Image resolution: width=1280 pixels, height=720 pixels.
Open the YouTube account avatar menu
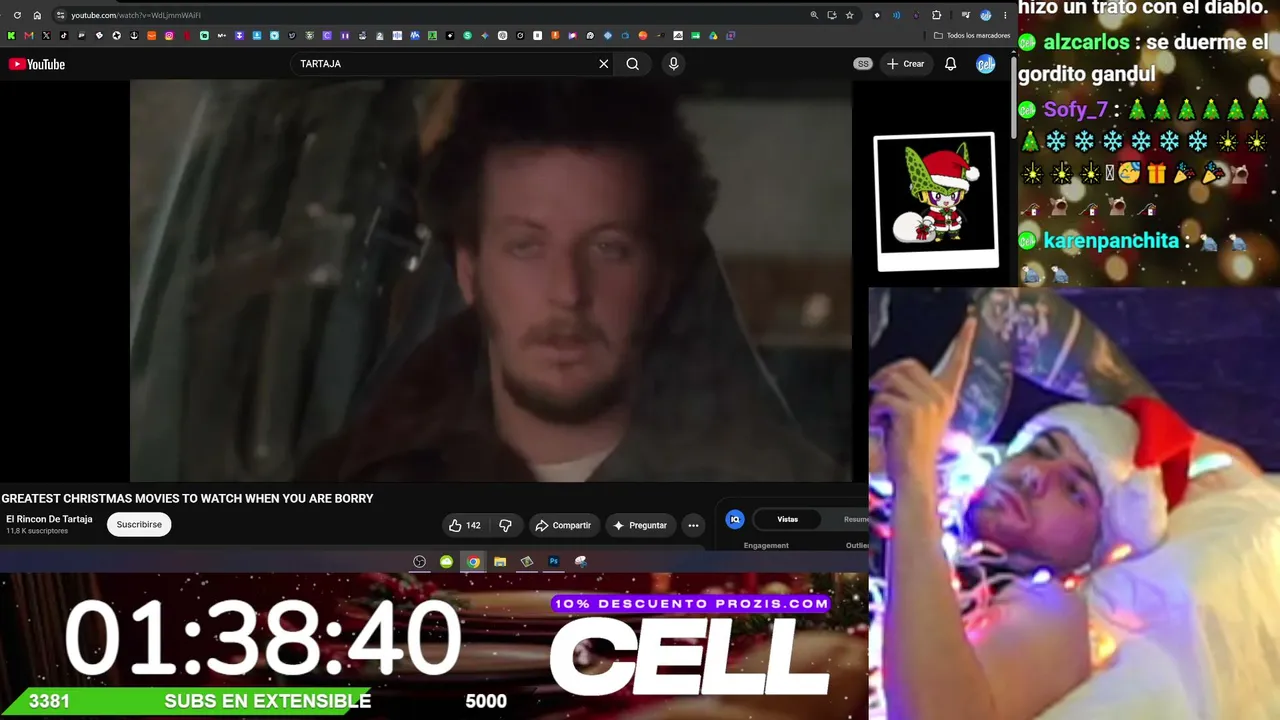(x=986, y=64)
